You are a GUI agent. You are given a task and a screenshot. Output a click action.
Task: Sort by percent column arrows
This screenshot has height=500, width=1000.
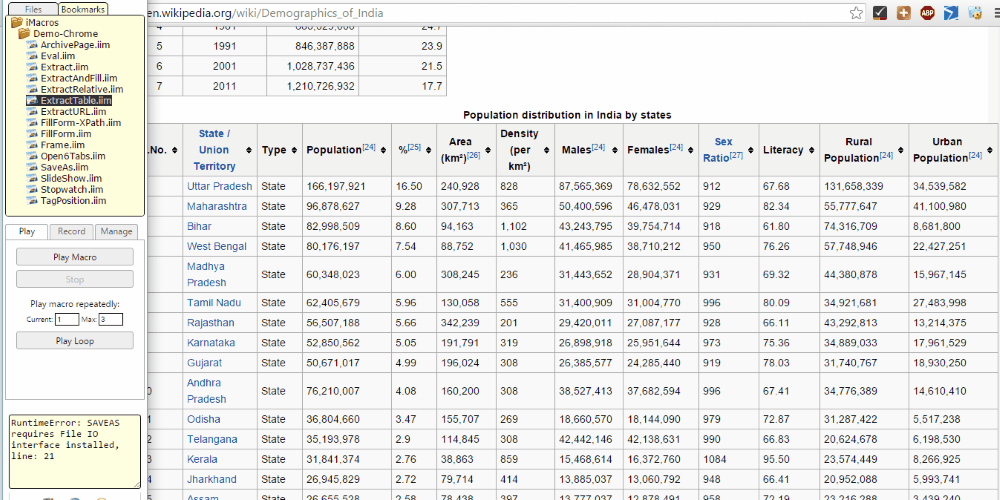tap(428, 151)
